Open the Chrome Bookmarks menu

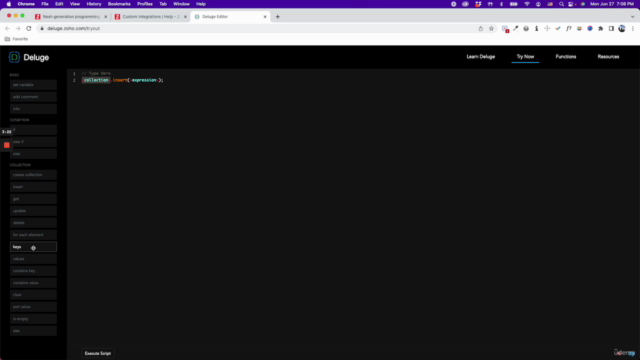(119, 4)
